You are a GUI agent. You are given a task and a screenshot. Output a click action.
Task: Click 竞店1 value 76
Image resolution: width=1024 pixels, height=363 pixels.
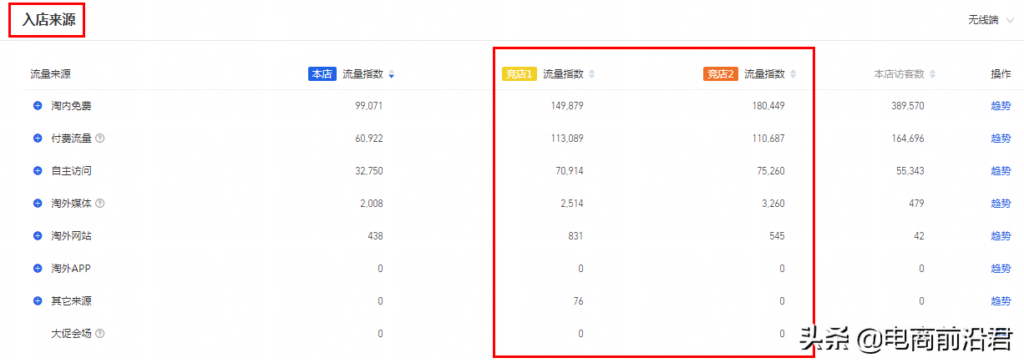[579, 301]
